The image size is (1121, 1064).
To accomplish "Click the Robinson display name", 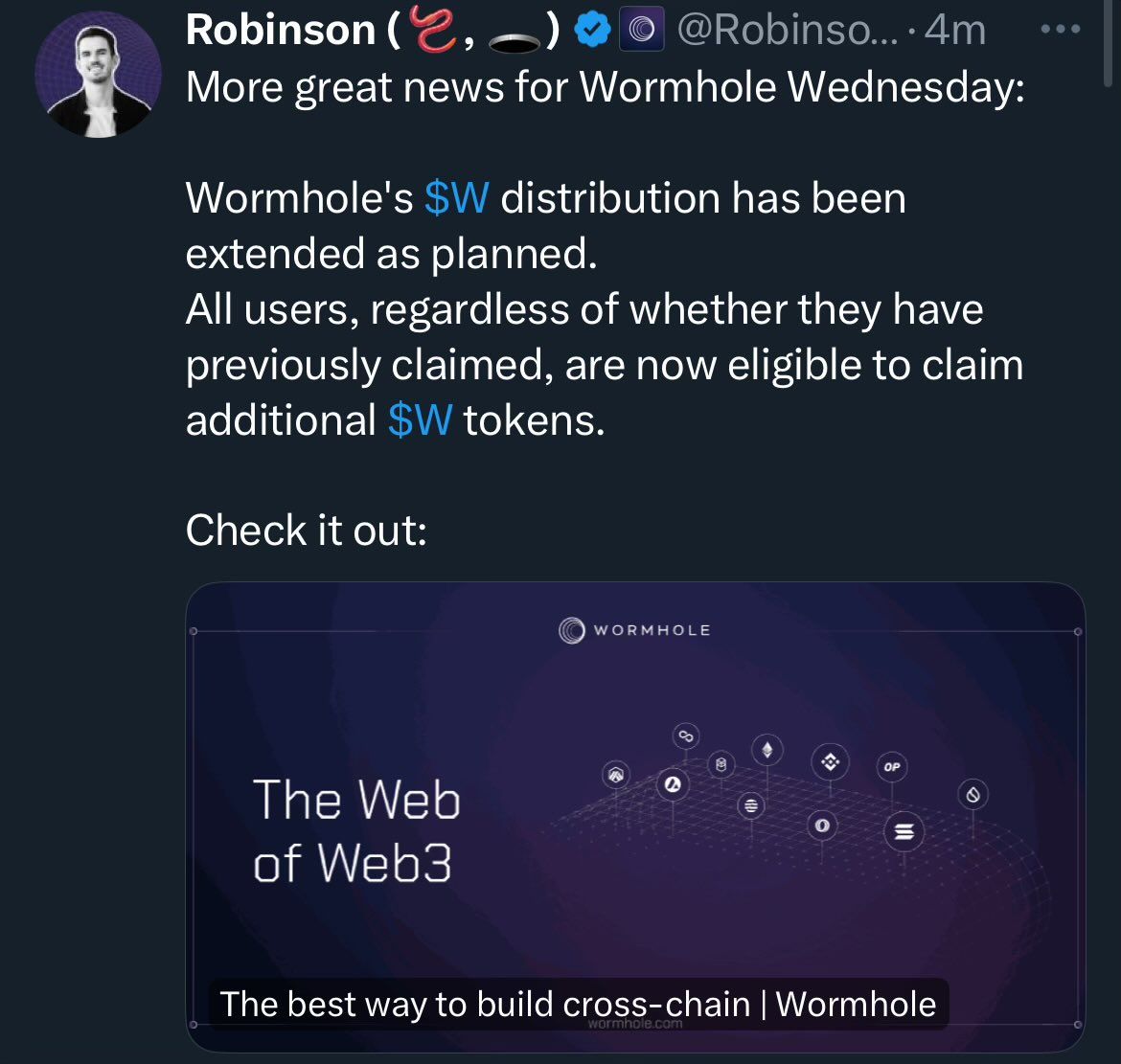I will [x=280, y=31].
